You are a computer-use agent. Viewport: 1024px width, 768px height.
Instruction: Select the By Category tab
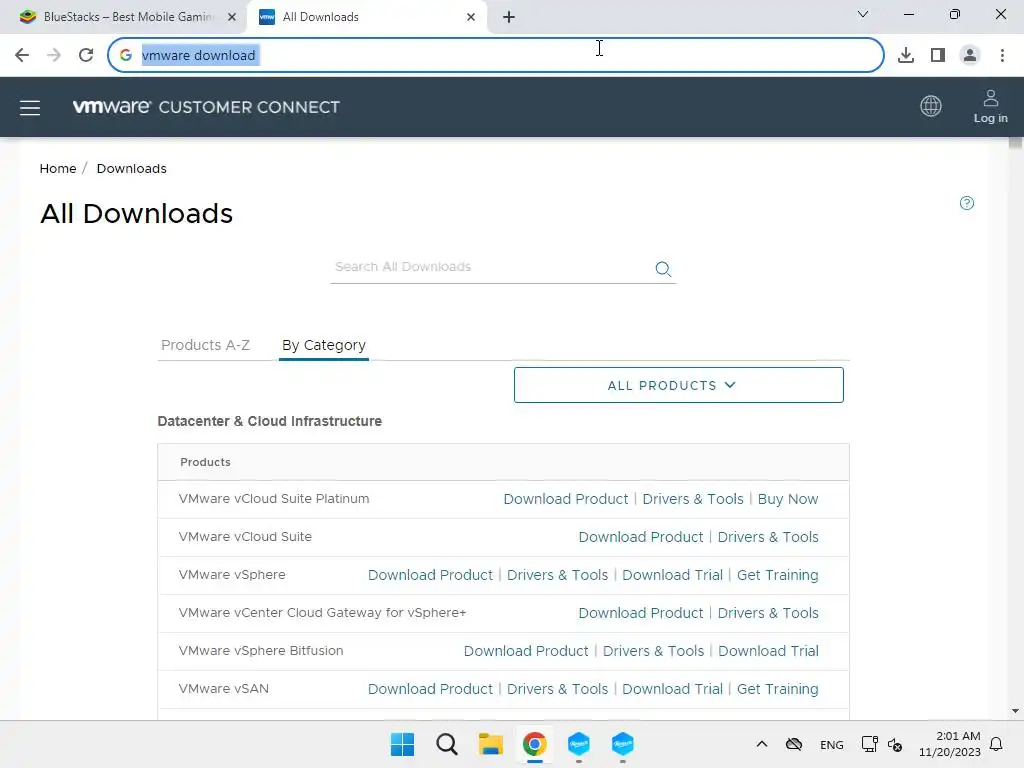[324, 345]
